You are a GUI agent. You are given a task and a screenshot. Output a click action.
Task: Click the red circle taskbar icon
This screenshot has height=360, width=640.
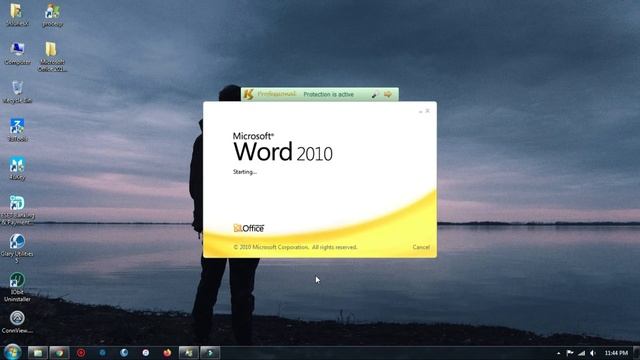(81, 353)
